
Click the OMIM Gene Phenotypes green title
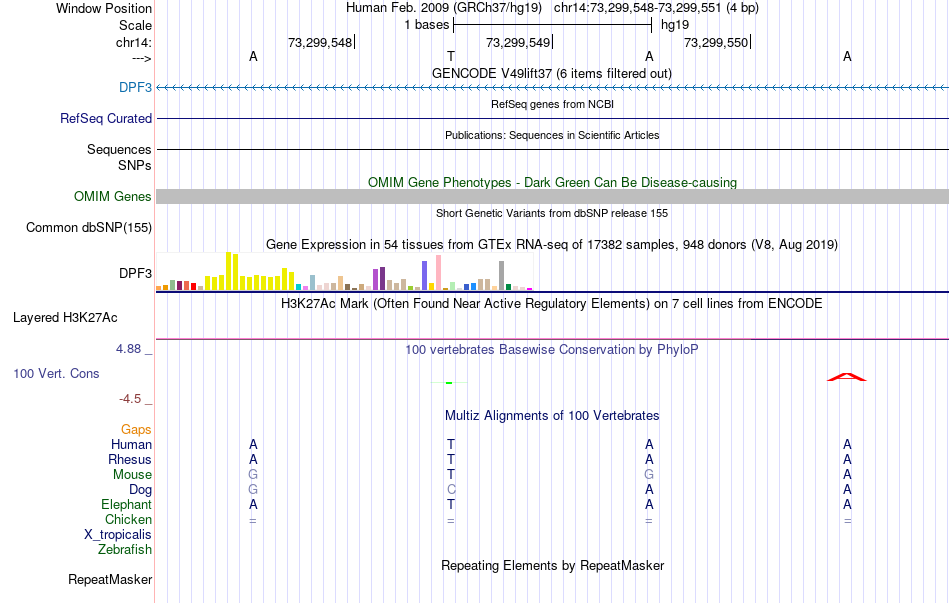click(553, 182)
